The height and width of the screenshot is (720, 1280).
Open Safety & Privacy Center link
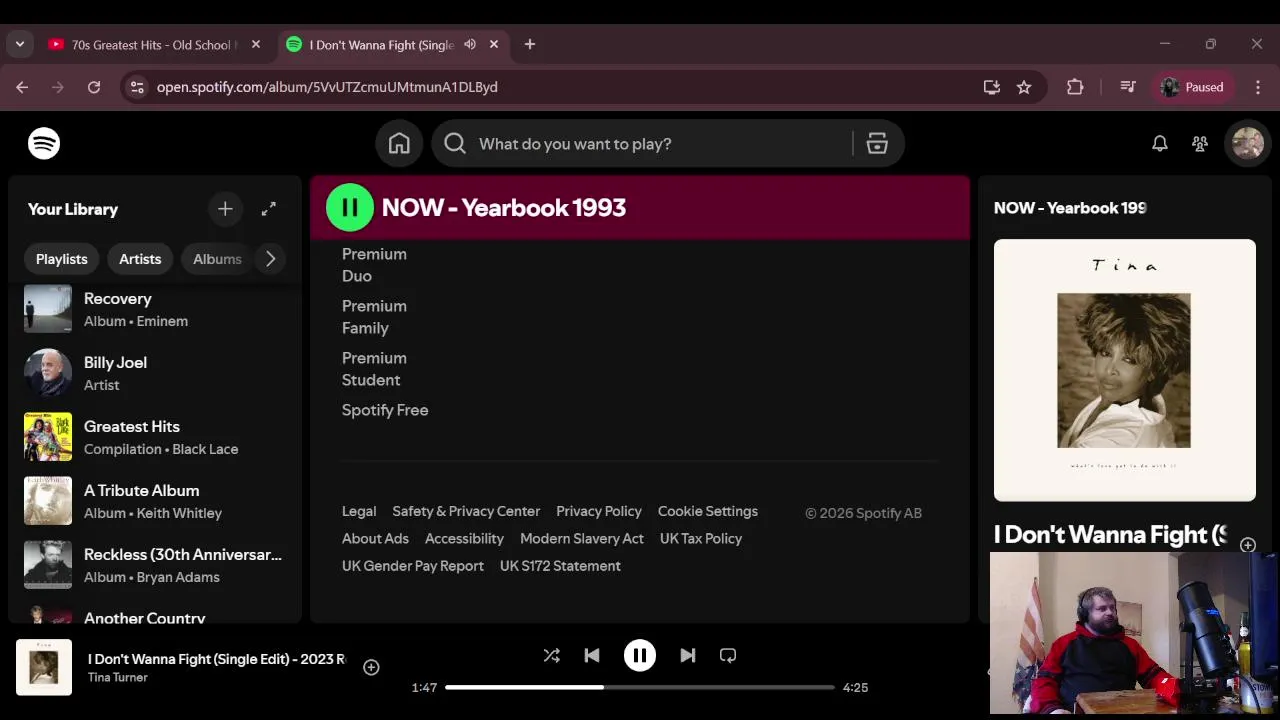(466, 511)
